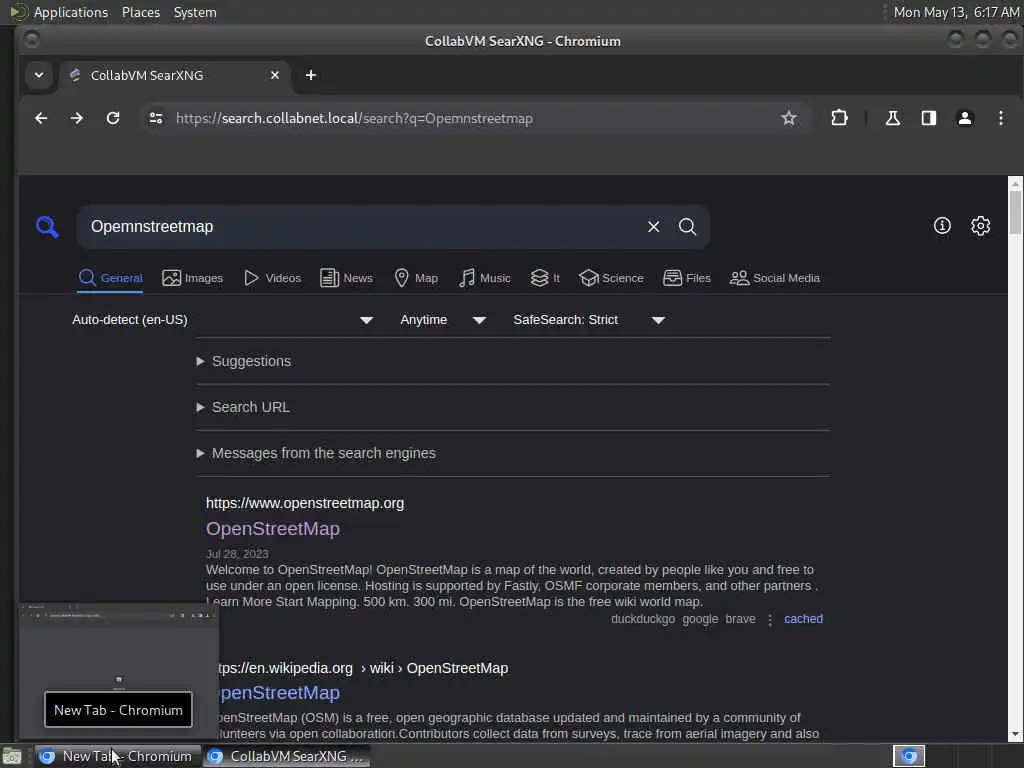Bookmark this page with the star icon

coord(789,118)
